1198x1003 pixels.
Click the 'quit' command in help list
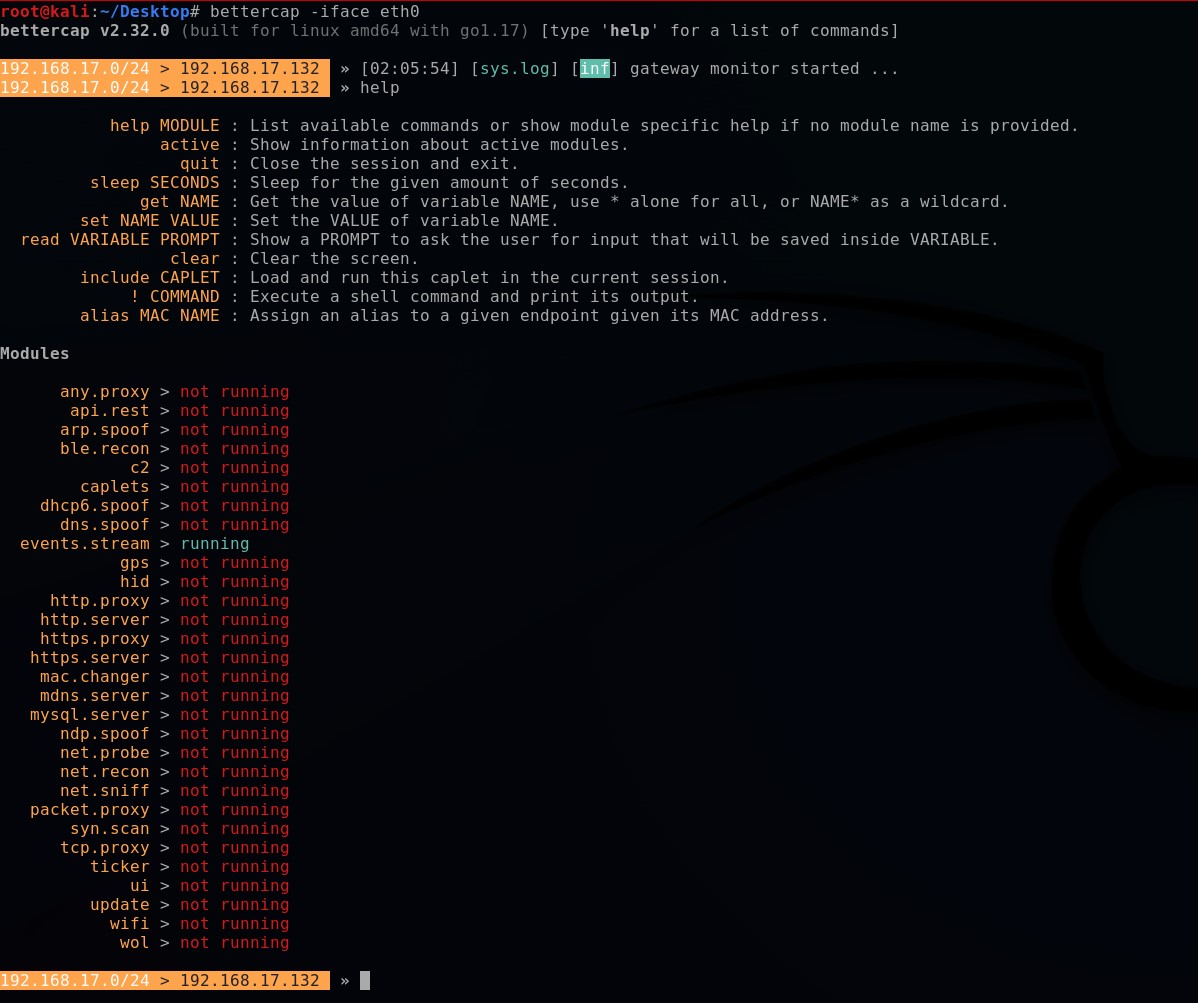(199, 164)
